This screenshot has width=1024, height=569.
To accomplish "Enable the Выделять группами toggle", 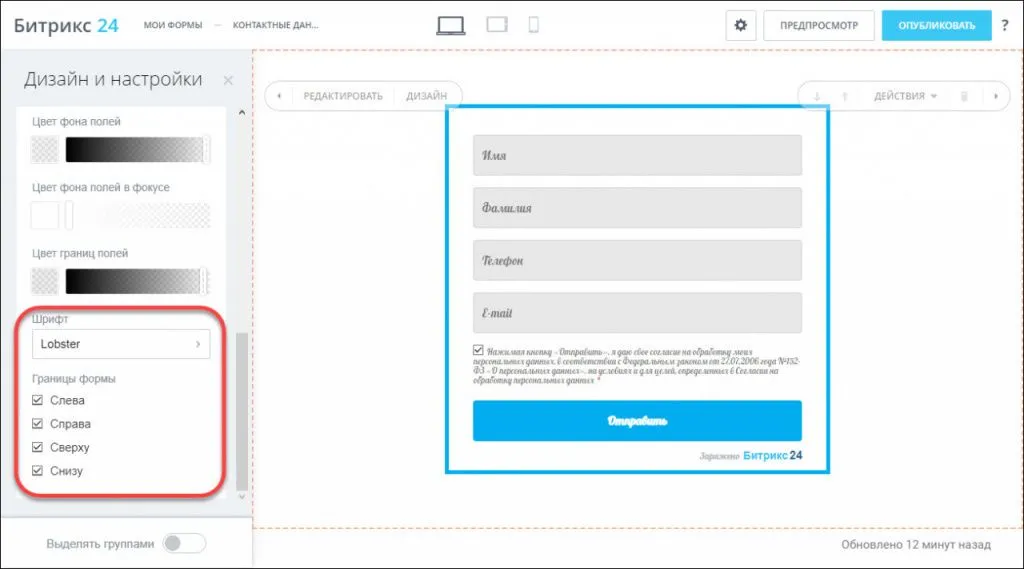I will click(184, 543).
